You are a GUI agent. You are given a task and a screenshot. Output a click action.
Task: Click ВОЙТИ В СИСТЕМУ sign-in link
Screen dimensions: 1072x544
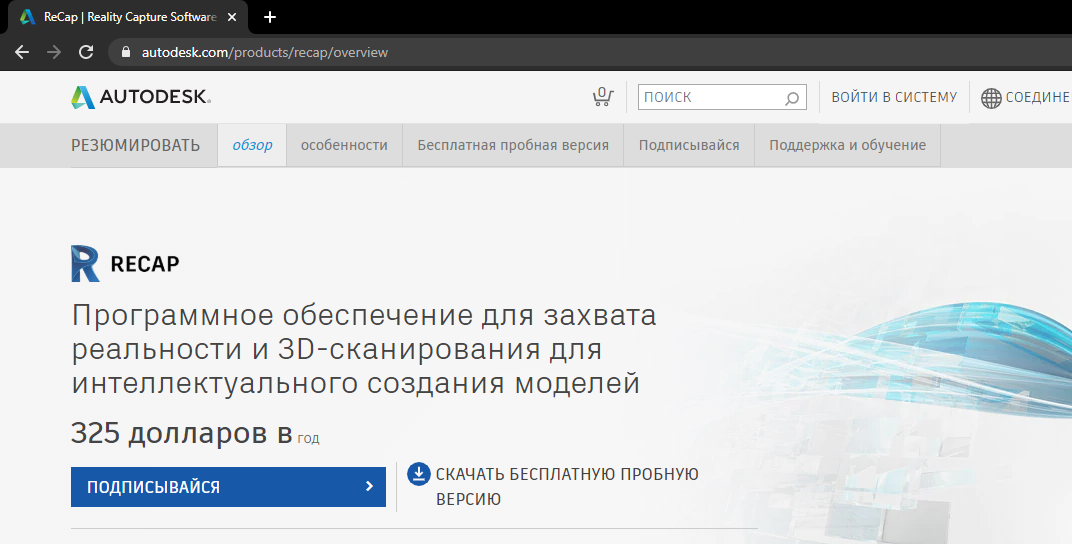click(x=894, y=97)
